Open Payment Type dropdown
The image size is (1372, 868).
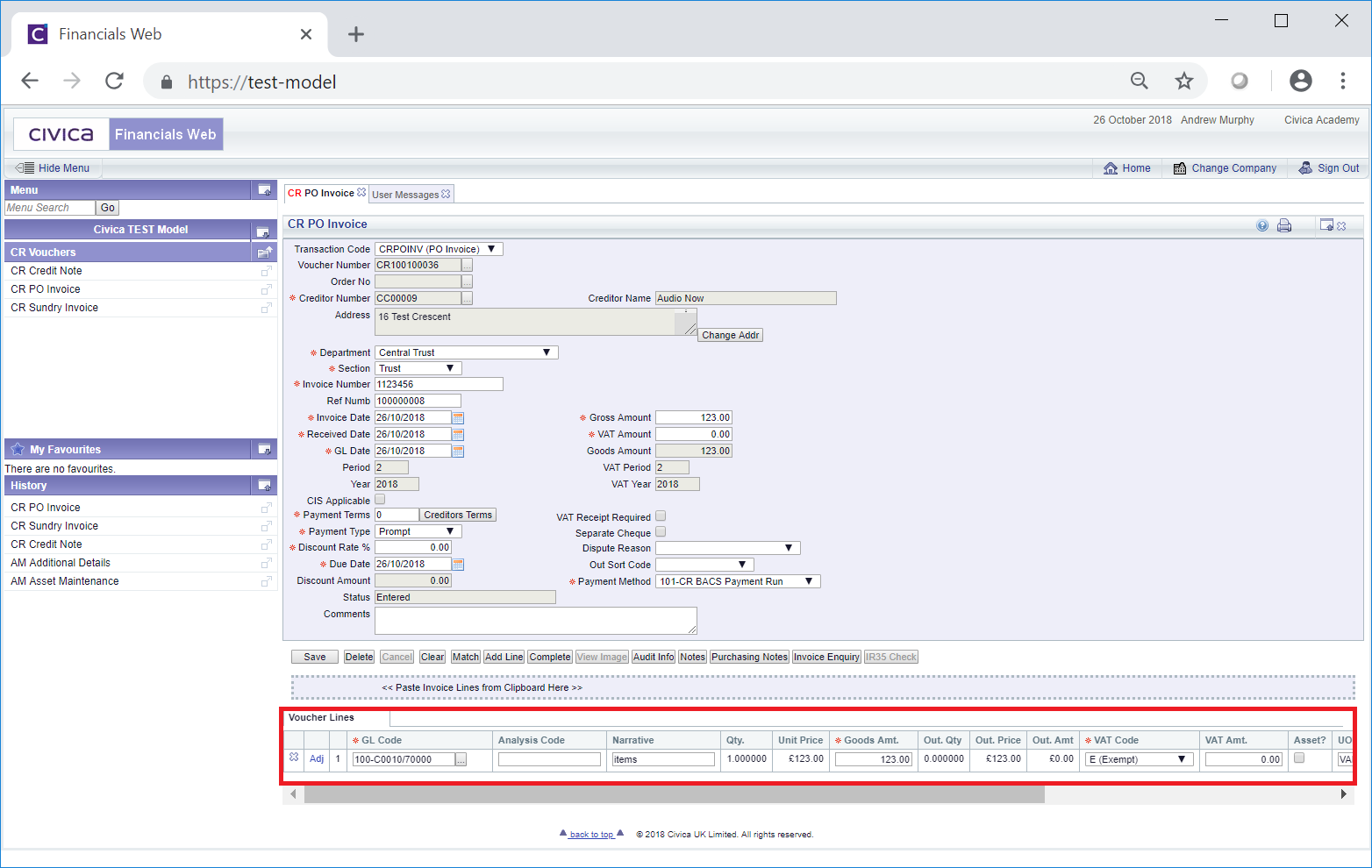(x=418, y=531)
